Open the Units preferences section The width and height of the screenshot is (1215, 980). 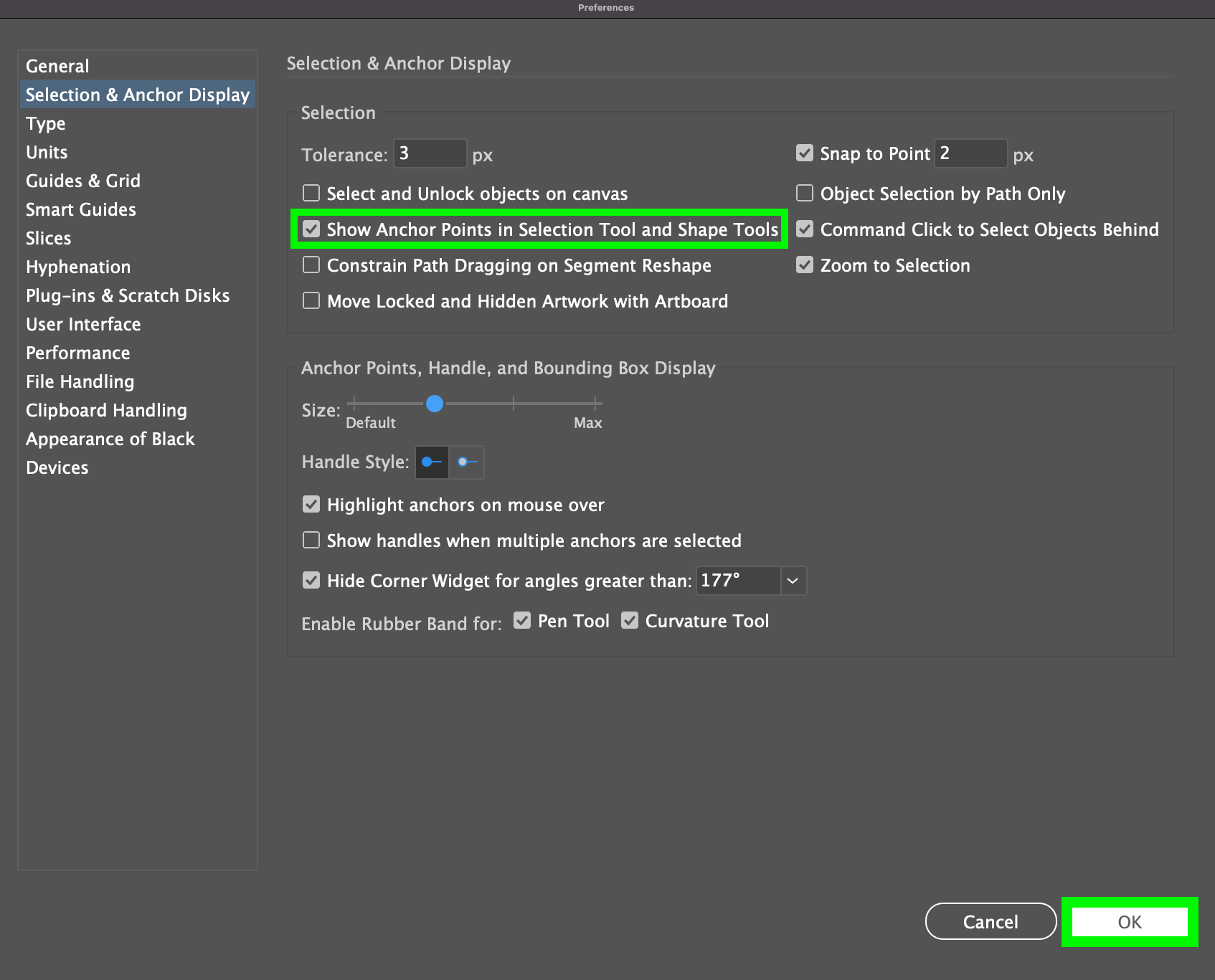[47, 152]
